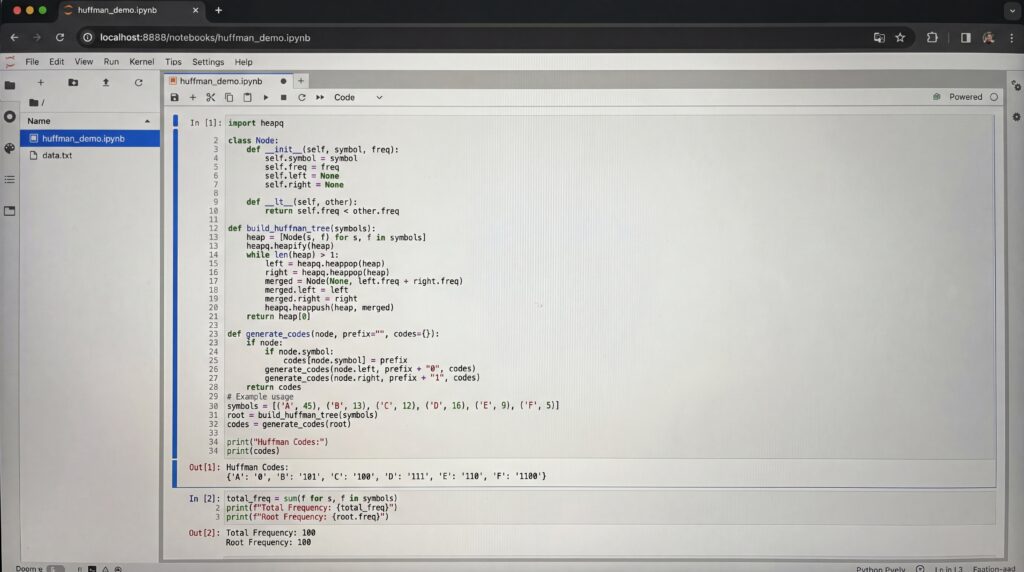Open the property inspector on right sidebar
Viewport: 1024px width, 572px height.
pyautogui.click(x=1016, y=86)
